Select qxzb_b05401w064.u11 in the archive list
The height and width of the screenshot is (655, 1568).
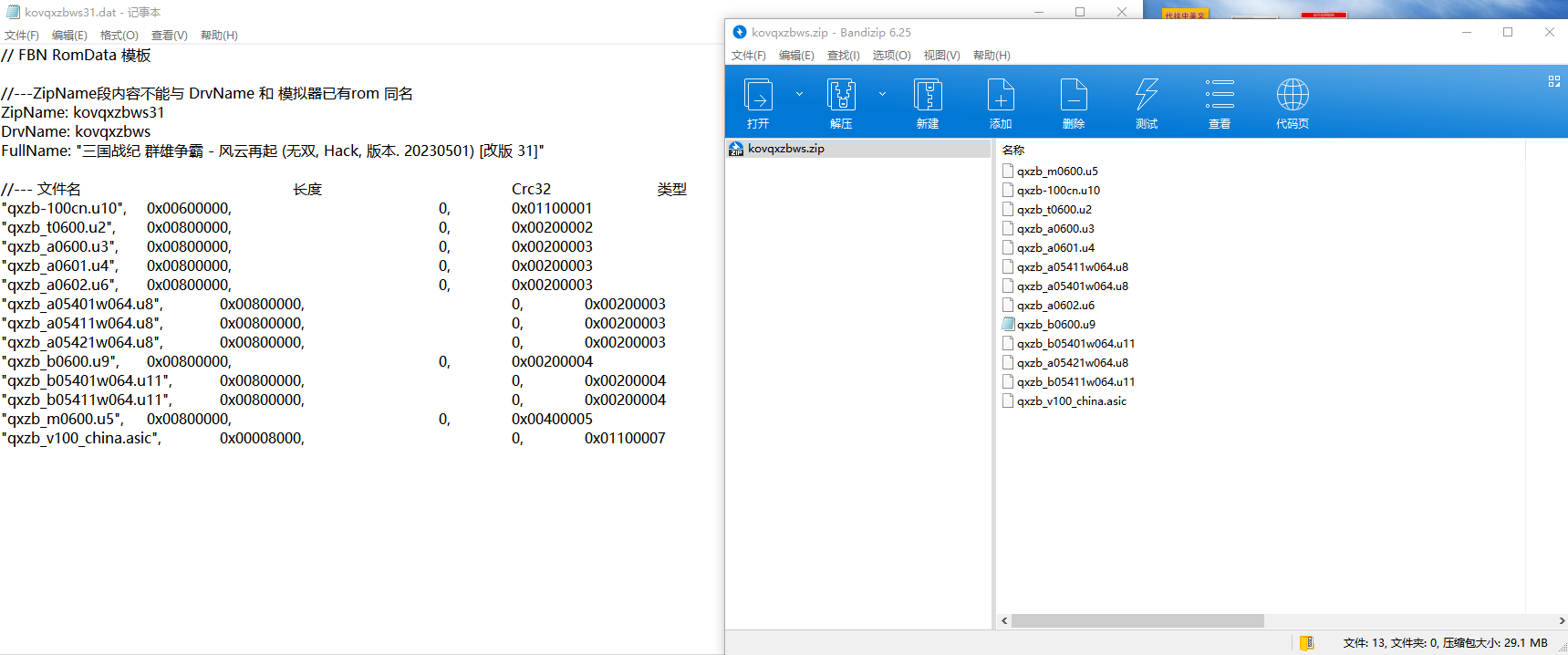point(1076,343)
